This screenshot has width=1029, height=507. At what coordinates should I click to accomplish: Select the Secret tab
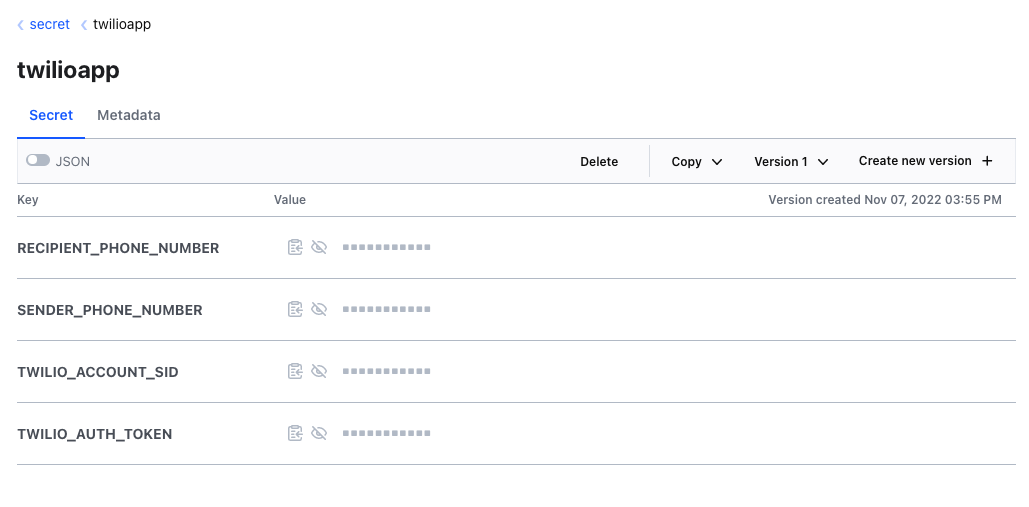[51, 115]
